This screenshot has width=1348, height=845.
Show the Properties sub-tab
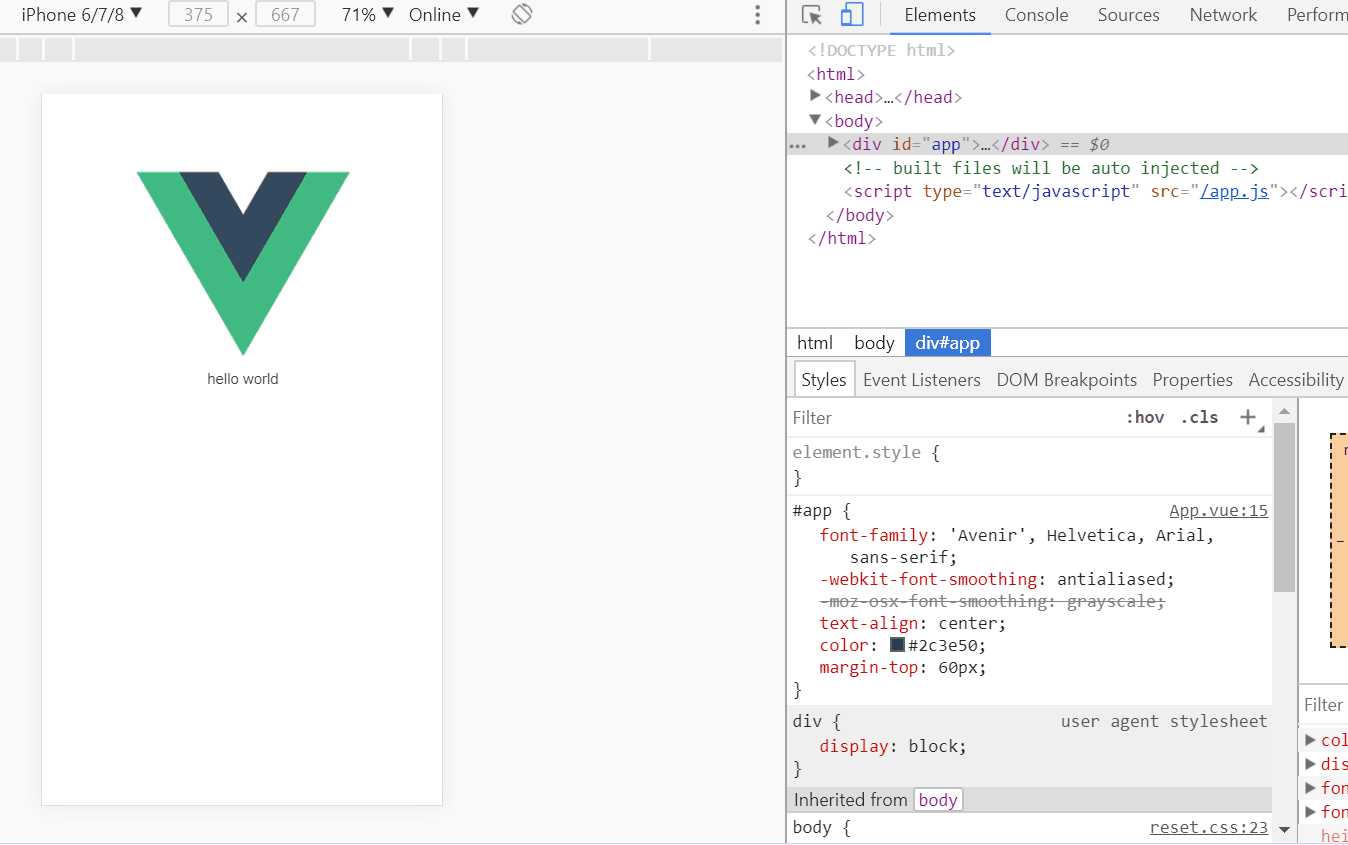(x=1192, y=380)
